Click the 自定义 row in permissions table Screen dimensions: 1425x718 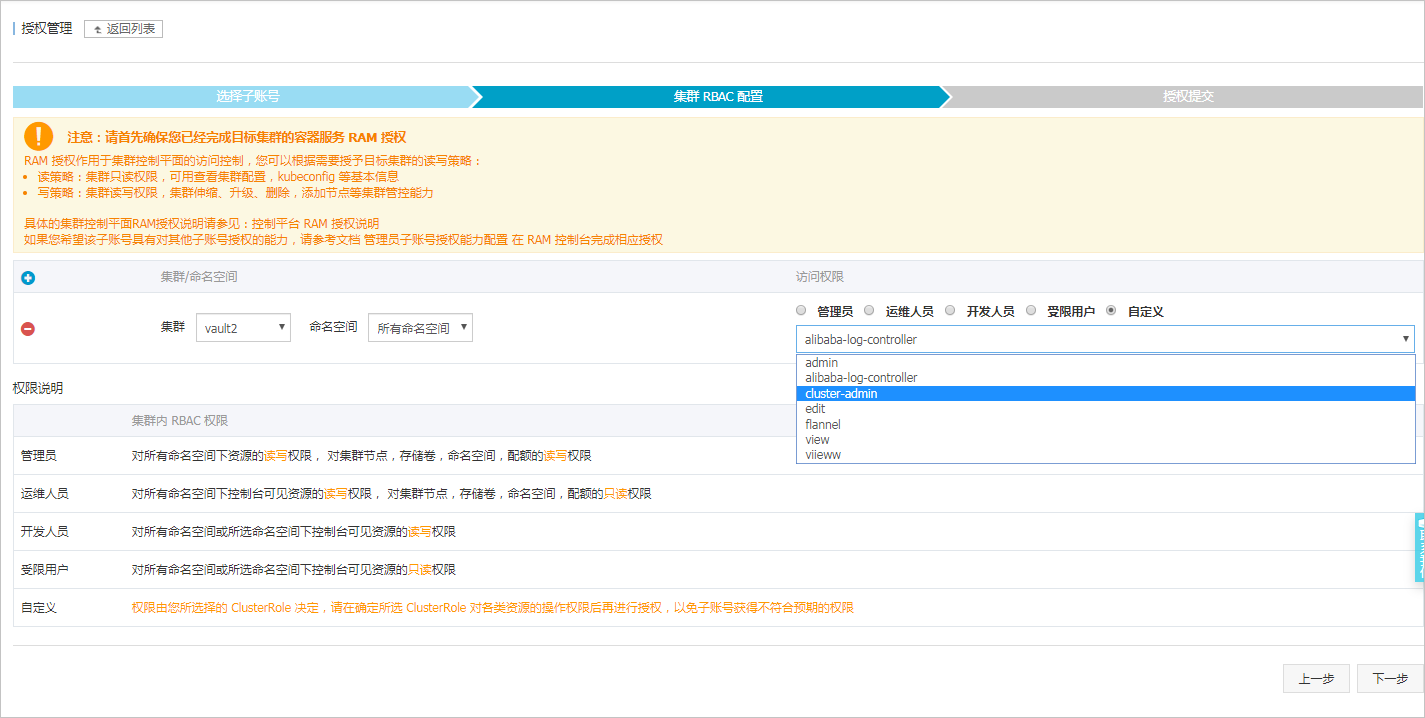[717, 608]
